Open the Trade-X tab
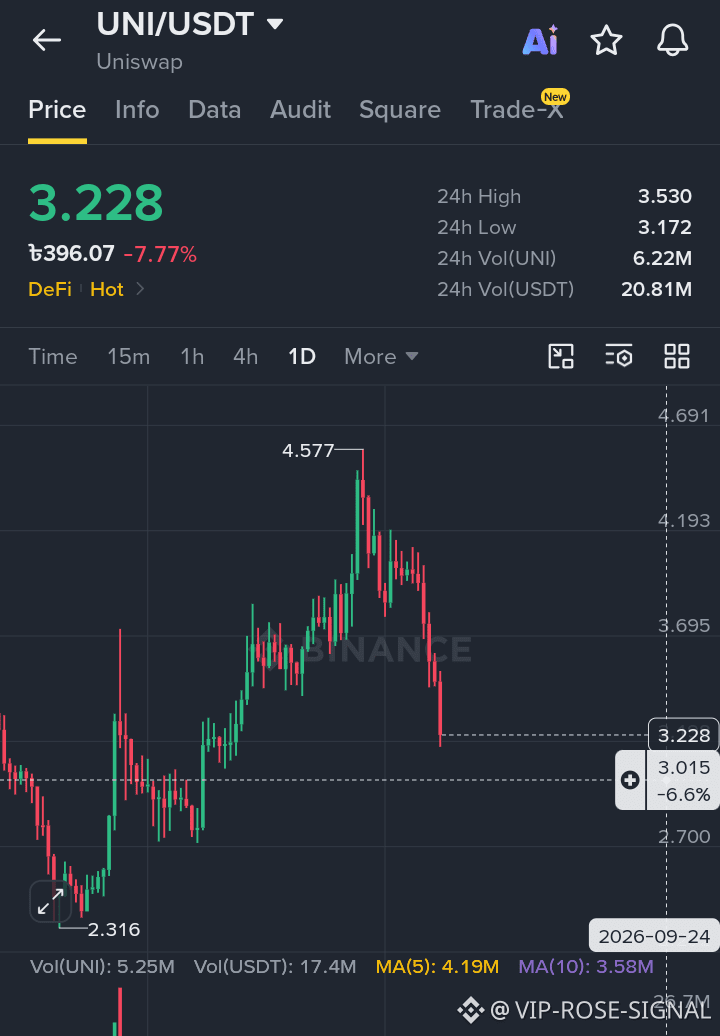Image resolution: width=720 pixels, height=1036 pixels. pyautogui.click(x=517, y=110)
